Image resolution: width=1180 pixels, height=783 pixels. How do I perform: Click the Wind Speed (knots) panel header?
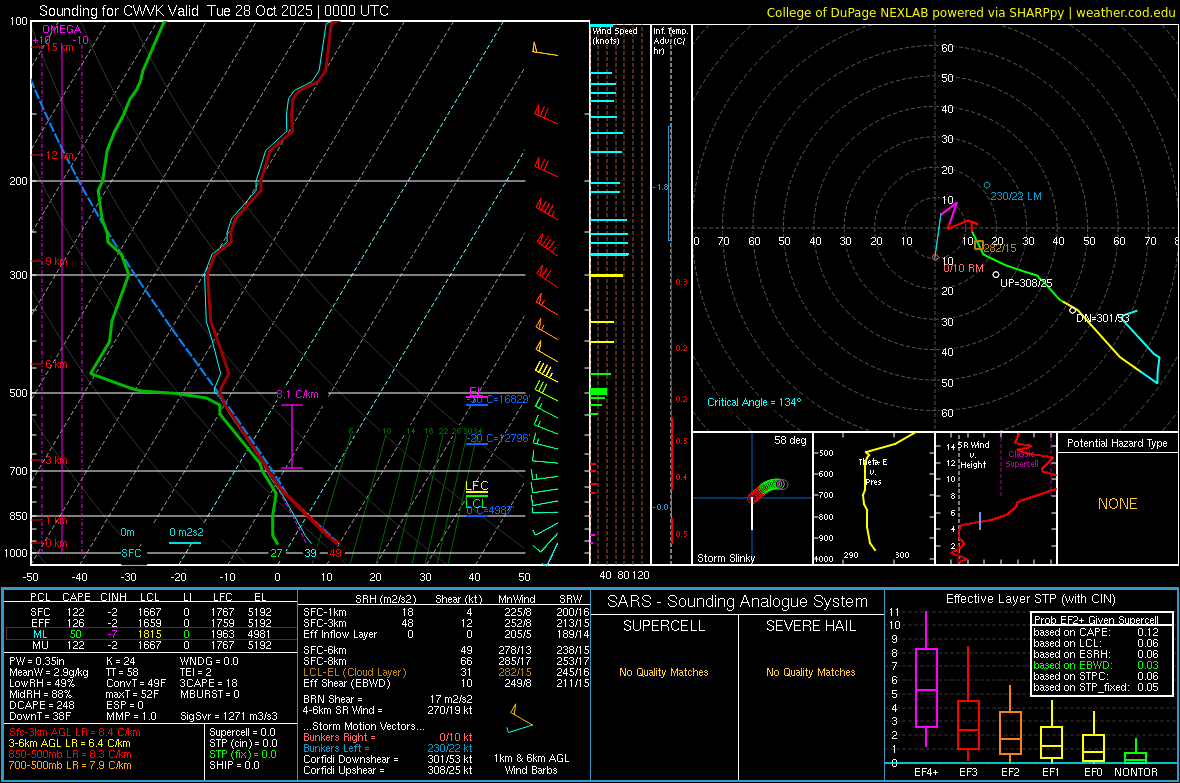[x=615, y=35]
